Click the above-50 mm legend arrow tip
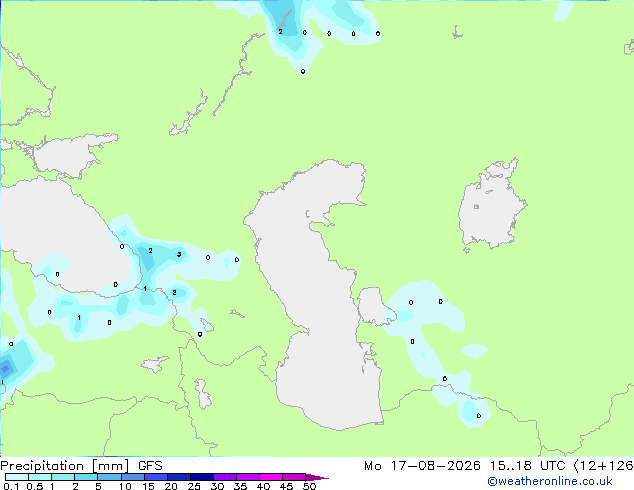The height and width of the screenshot is (490, 634). click(x=317, y=477)
